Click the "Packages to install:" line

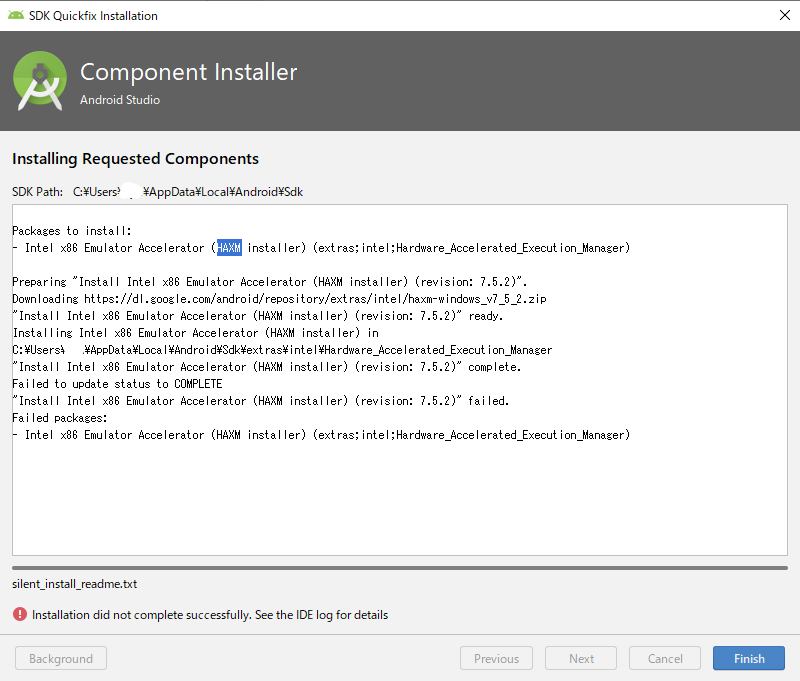tap(71, 231)
